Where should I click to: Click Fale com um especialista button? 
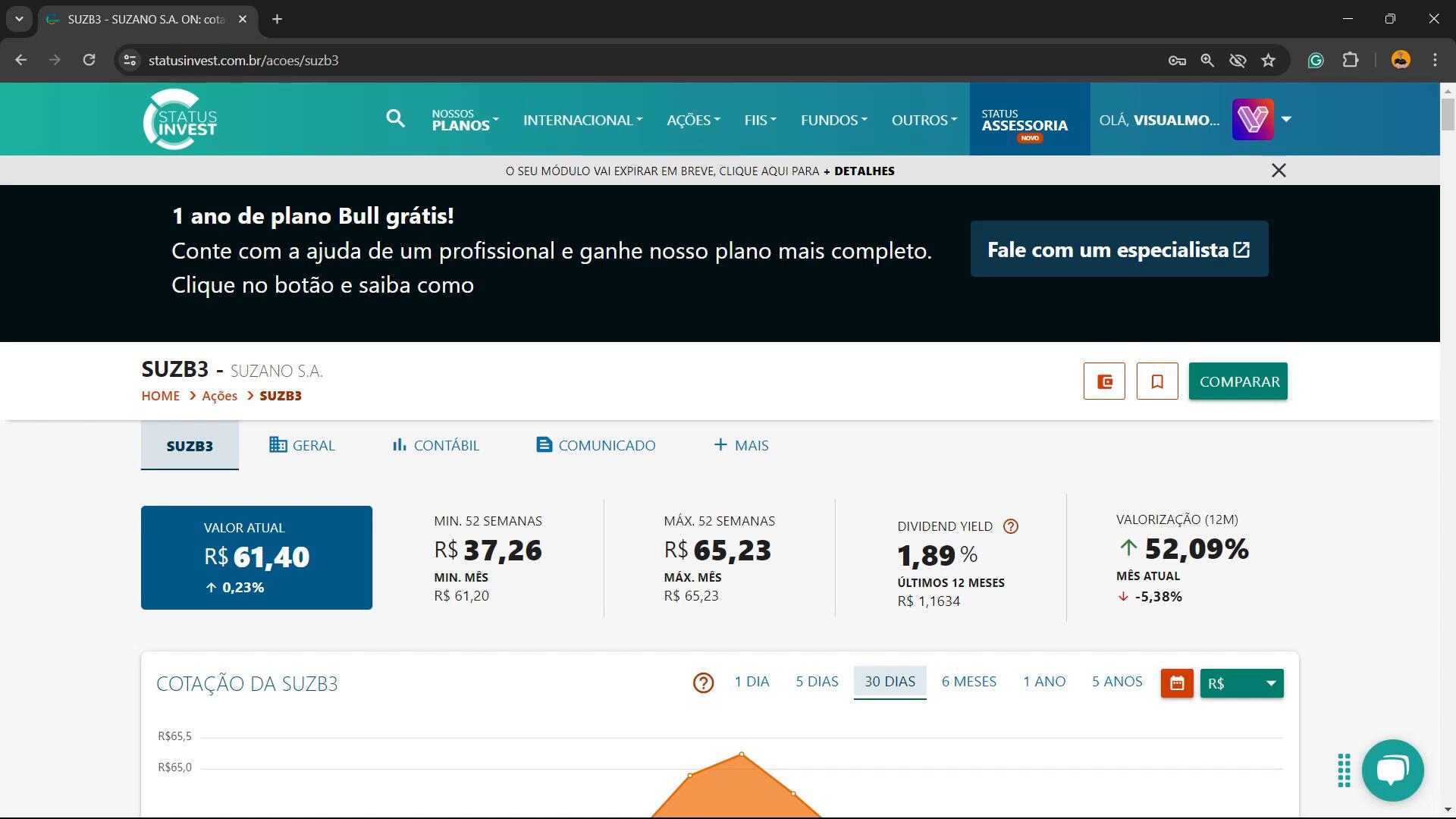coord(1119,249)
